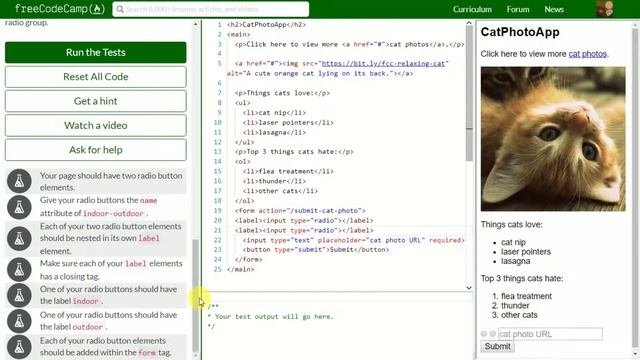This screenshot has height=360, width=640.
Task: Click line 10 laser pointers code
Action: [x=288, y=122]
